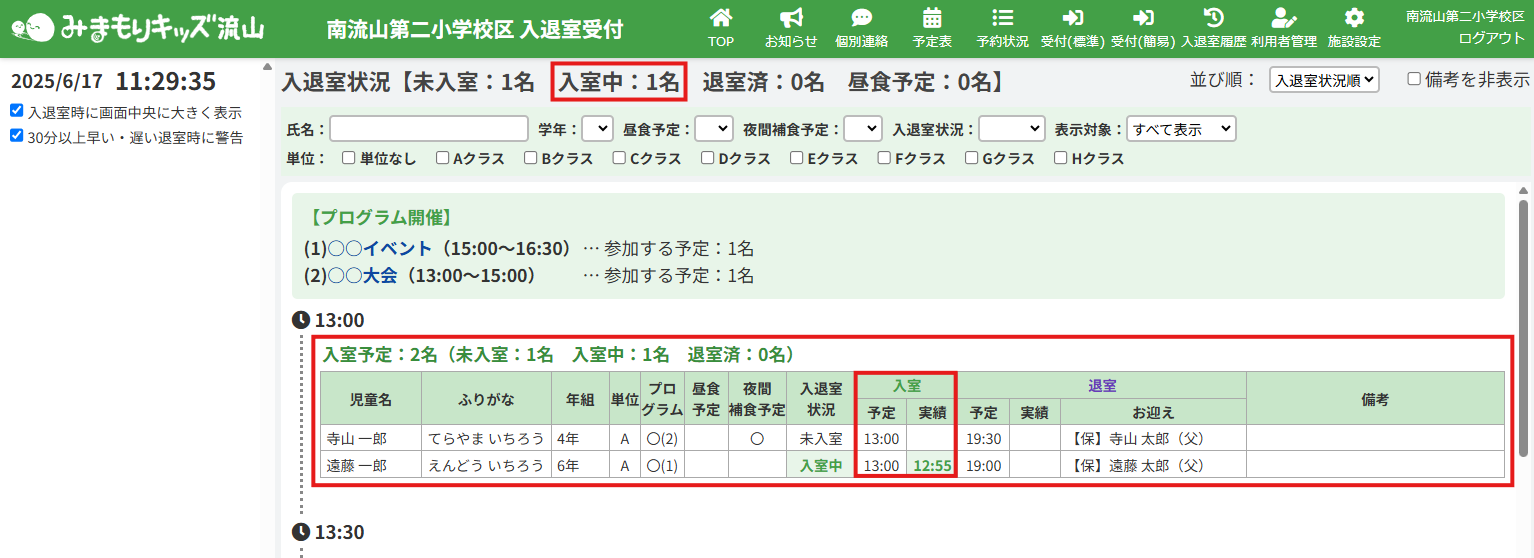Check the Aクラス filter checkbox

(x=442, y=158)
